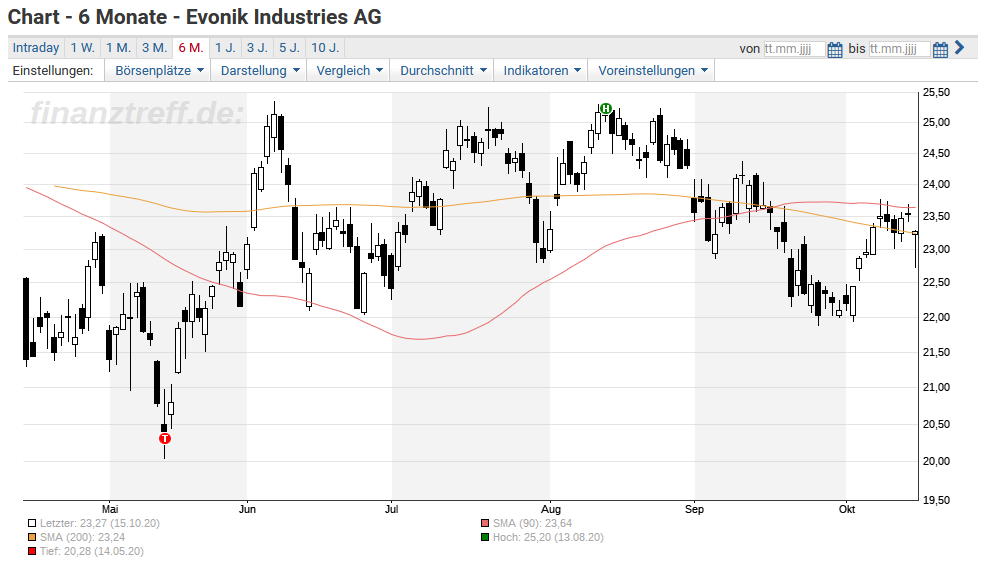984x570 pixels.
Task: Click the orange SMA (200) legend swatch
Action: click(x=32, y=537)
